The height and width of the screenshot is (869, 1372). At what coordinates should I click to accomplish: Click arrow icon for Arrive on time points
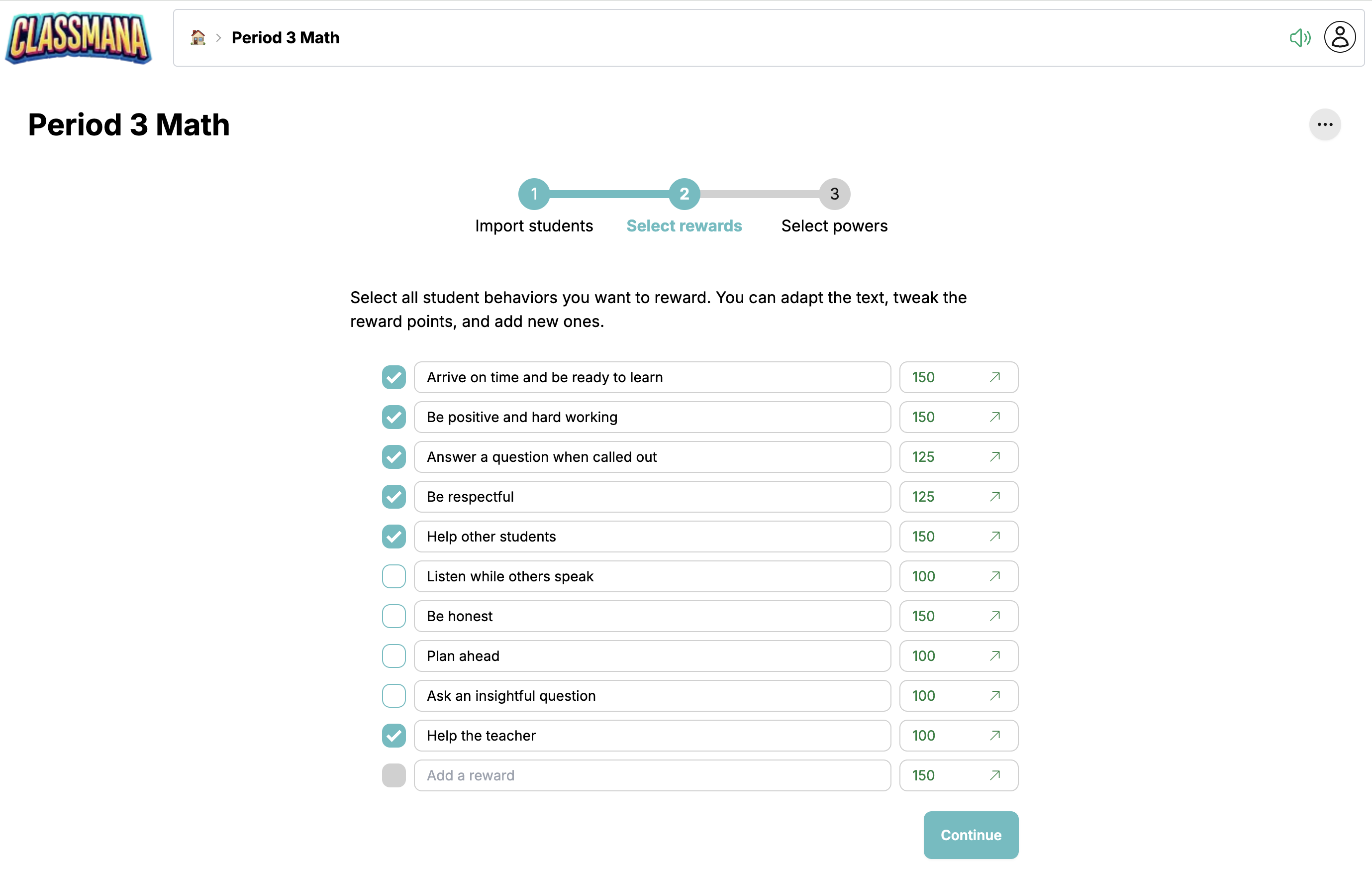coord(995,377)
